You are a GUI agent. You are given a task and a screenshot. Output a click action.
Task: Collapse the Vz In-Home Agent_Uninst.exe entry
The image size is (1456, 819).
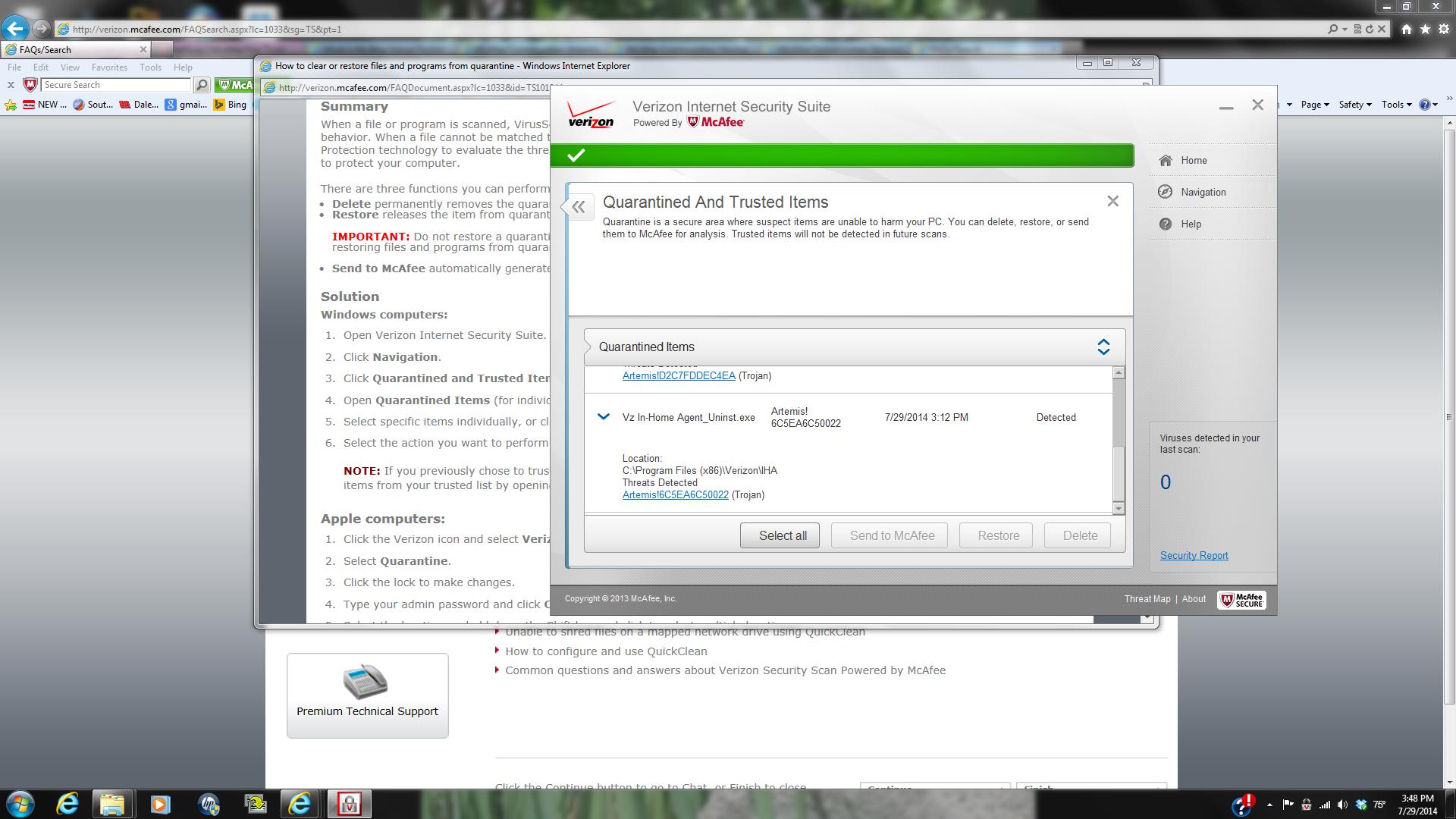point(604,416)
